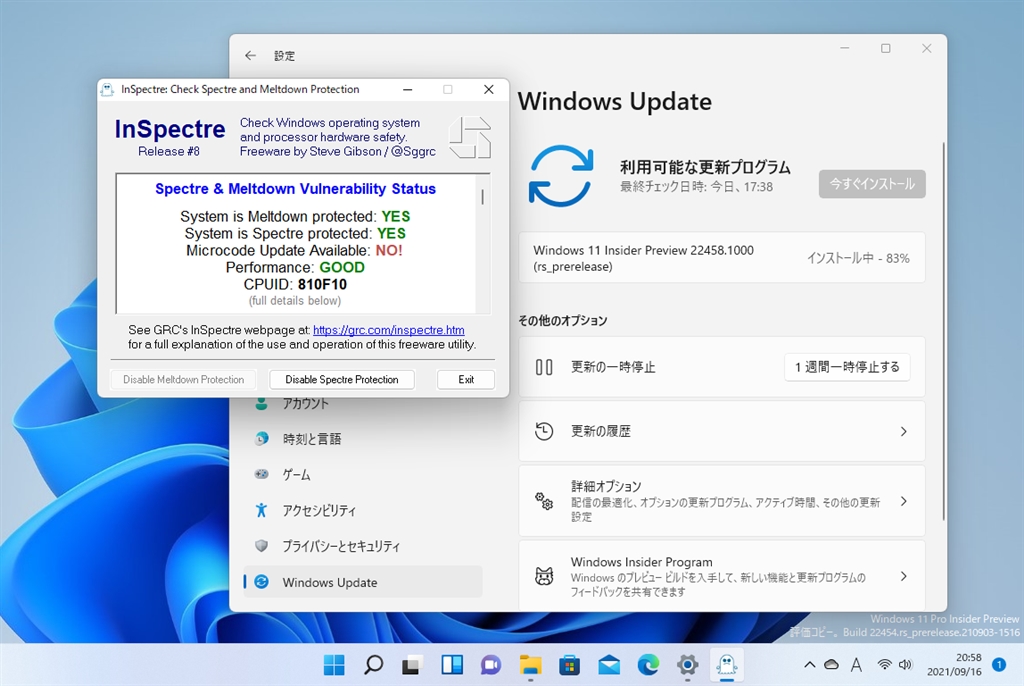
Task: Launch Teams Chat from taskbar
Action: [x=491, y=665]
